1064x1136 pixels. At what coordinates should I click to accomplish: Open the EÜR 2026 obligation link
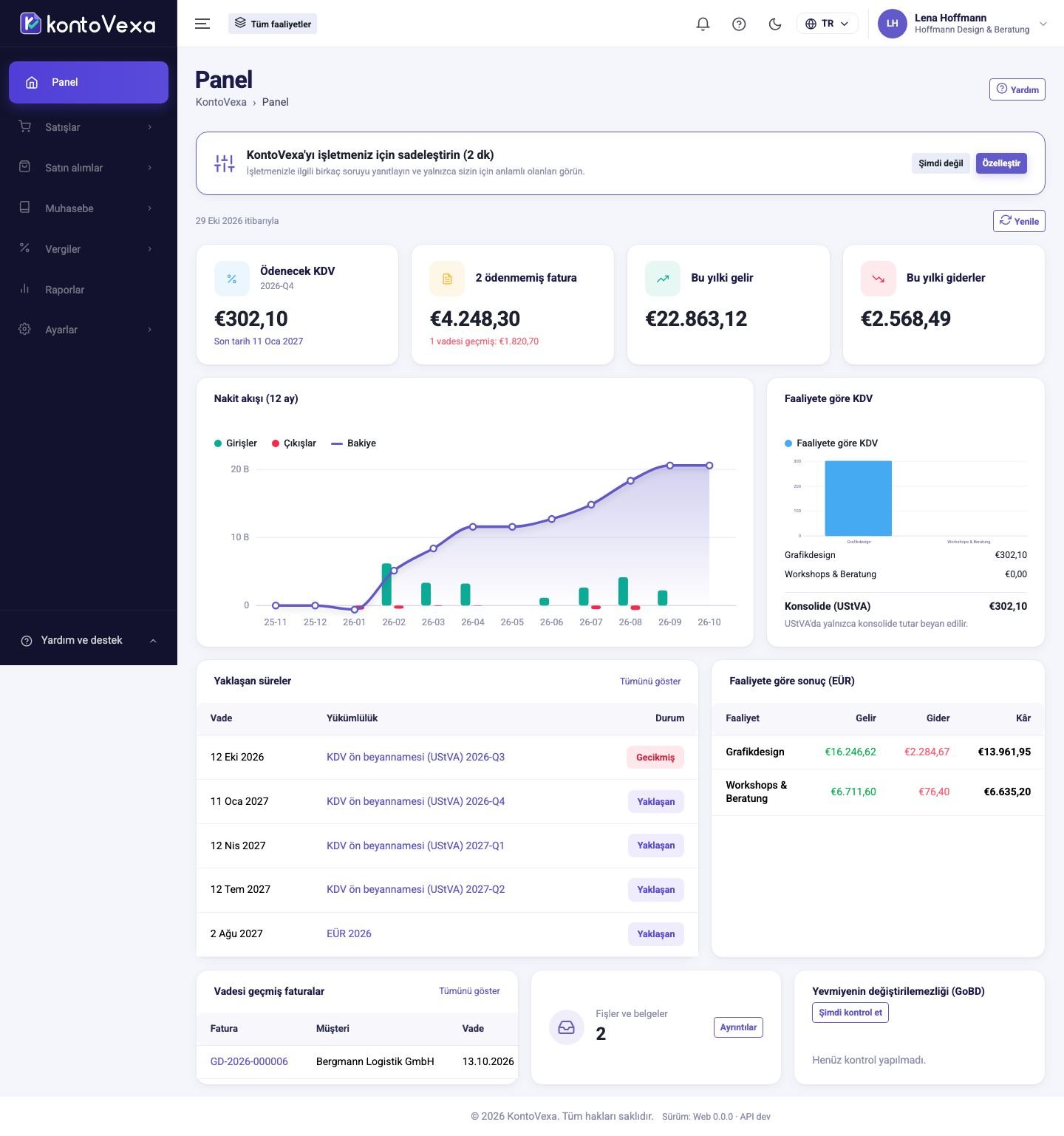pos(349,933)
